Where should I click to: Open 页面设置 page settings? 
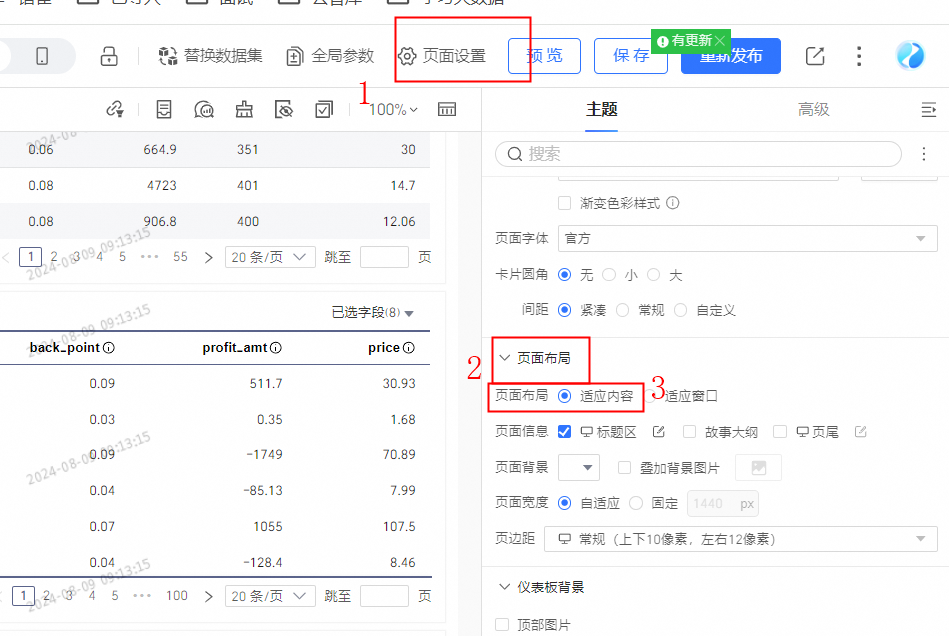coord(442,56)
